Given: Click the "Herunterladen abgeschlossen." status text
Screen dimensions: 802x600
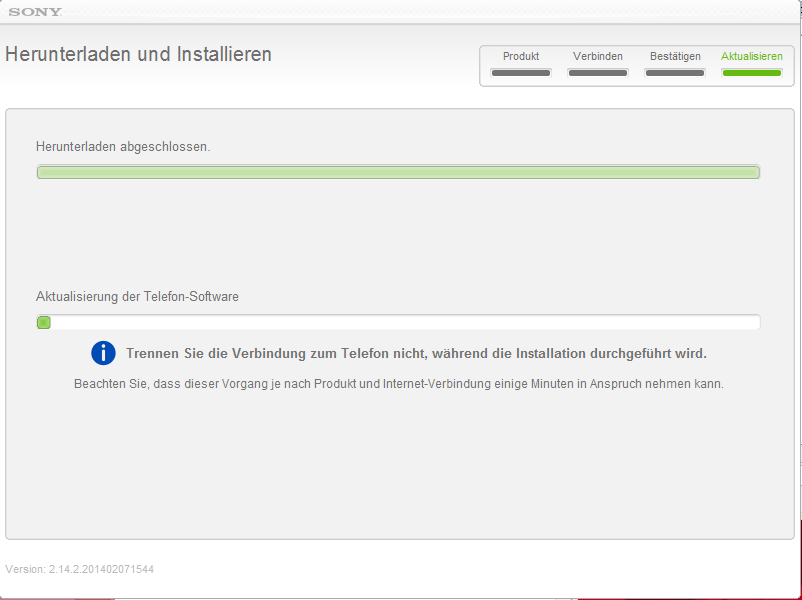Looking at the screenshot, I should pyautogui.click(x=123, y=147).
